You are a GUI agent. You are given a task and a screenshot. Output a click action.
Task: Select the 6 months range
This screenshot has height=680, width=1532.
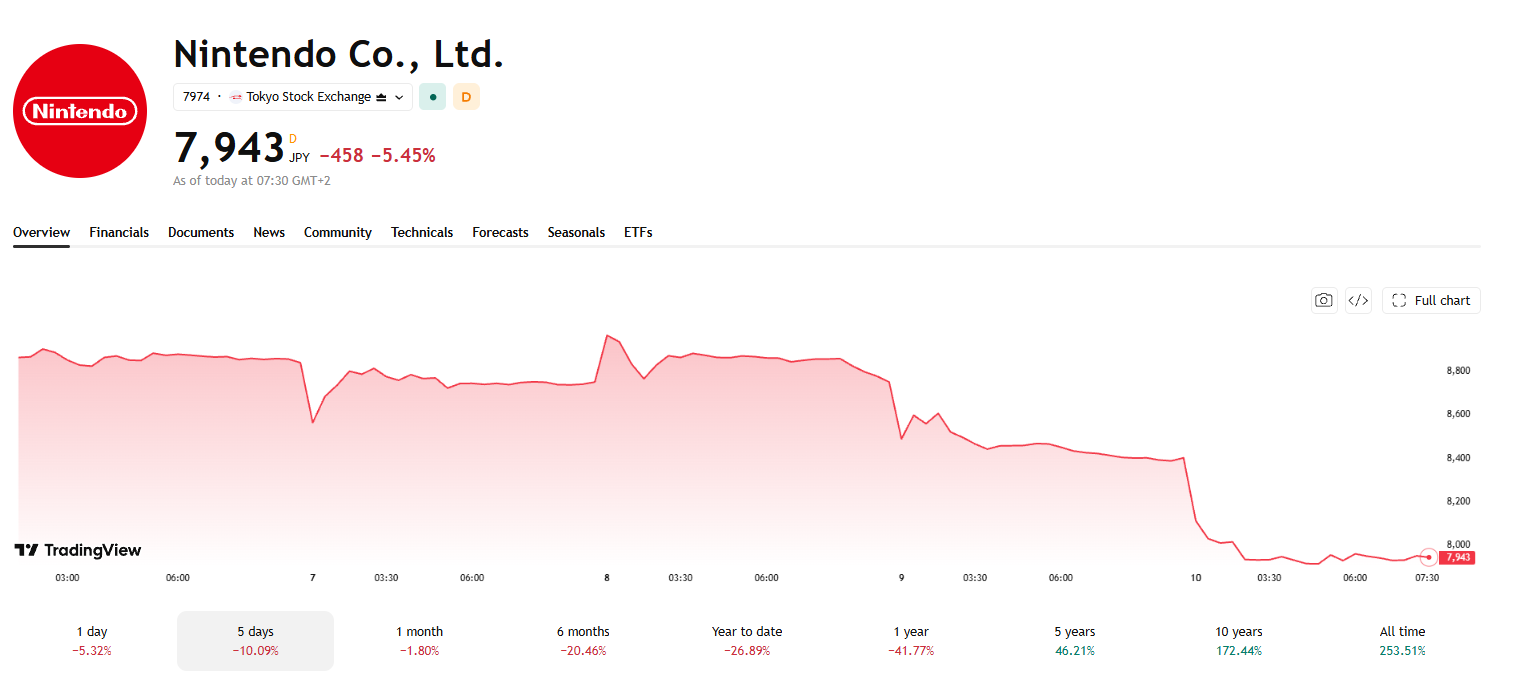pyautogui.click(x=583, y=641)
